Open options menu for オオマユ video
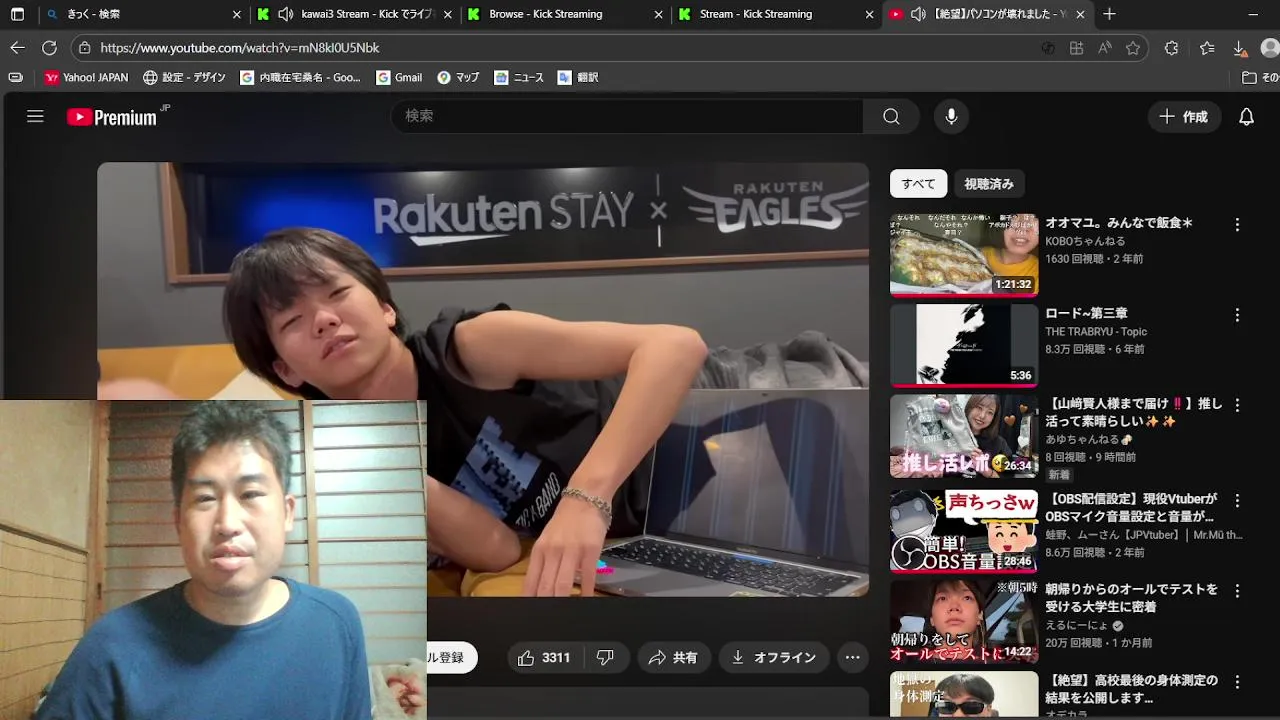The width and height of the screenshot is (1280, 720). (1237, 225)
